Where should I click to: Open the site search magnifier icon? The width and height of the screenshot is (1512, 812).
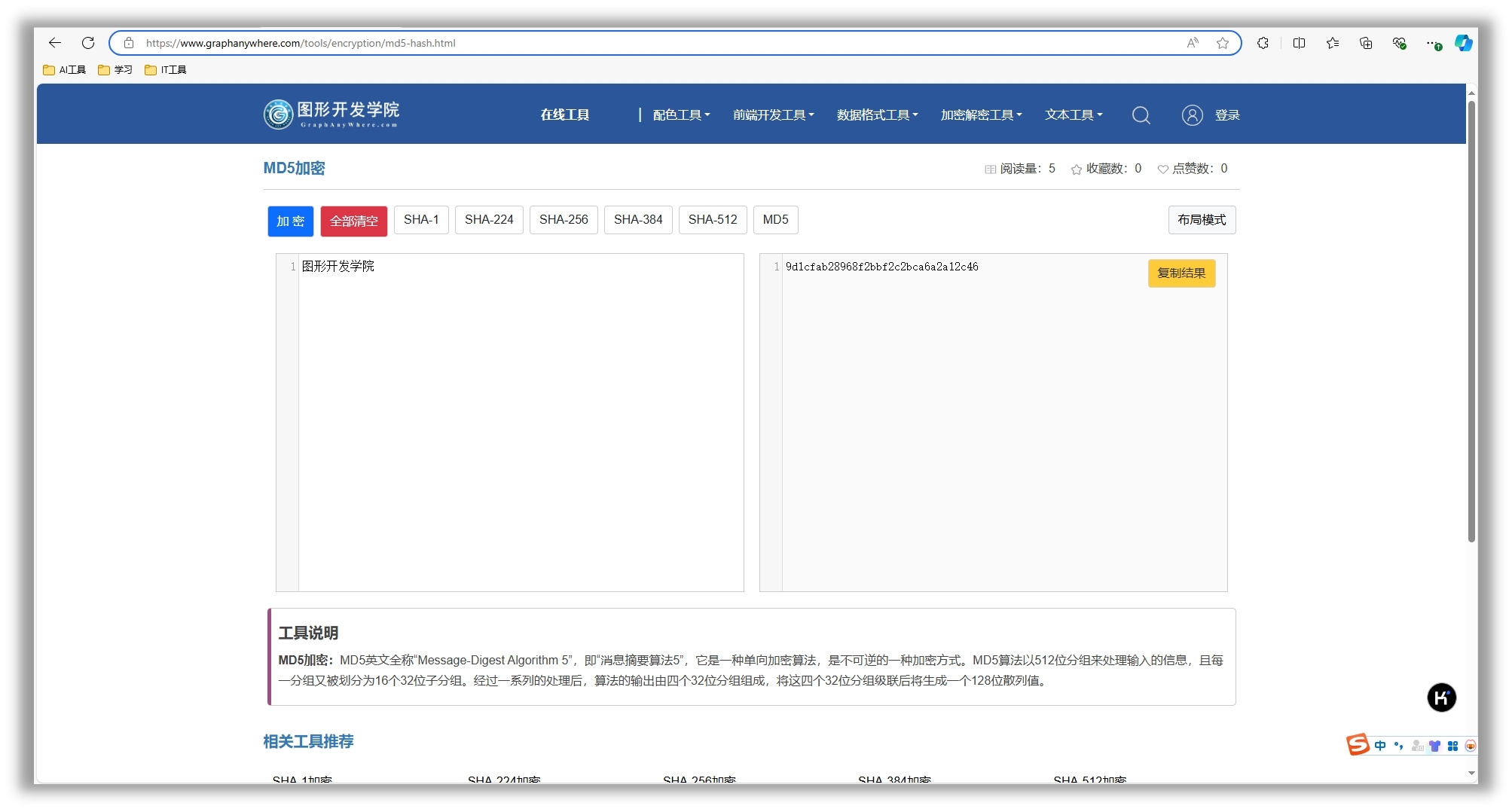[1141, 115]
